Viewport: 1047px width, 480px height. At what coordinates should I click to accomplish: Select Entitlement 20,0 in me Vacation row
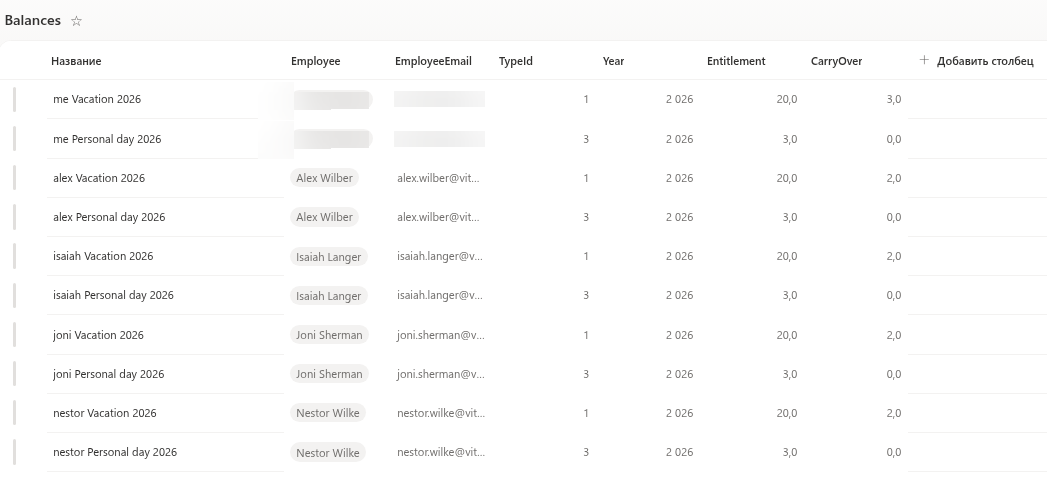pyautogui.click(x=787, y=99)
